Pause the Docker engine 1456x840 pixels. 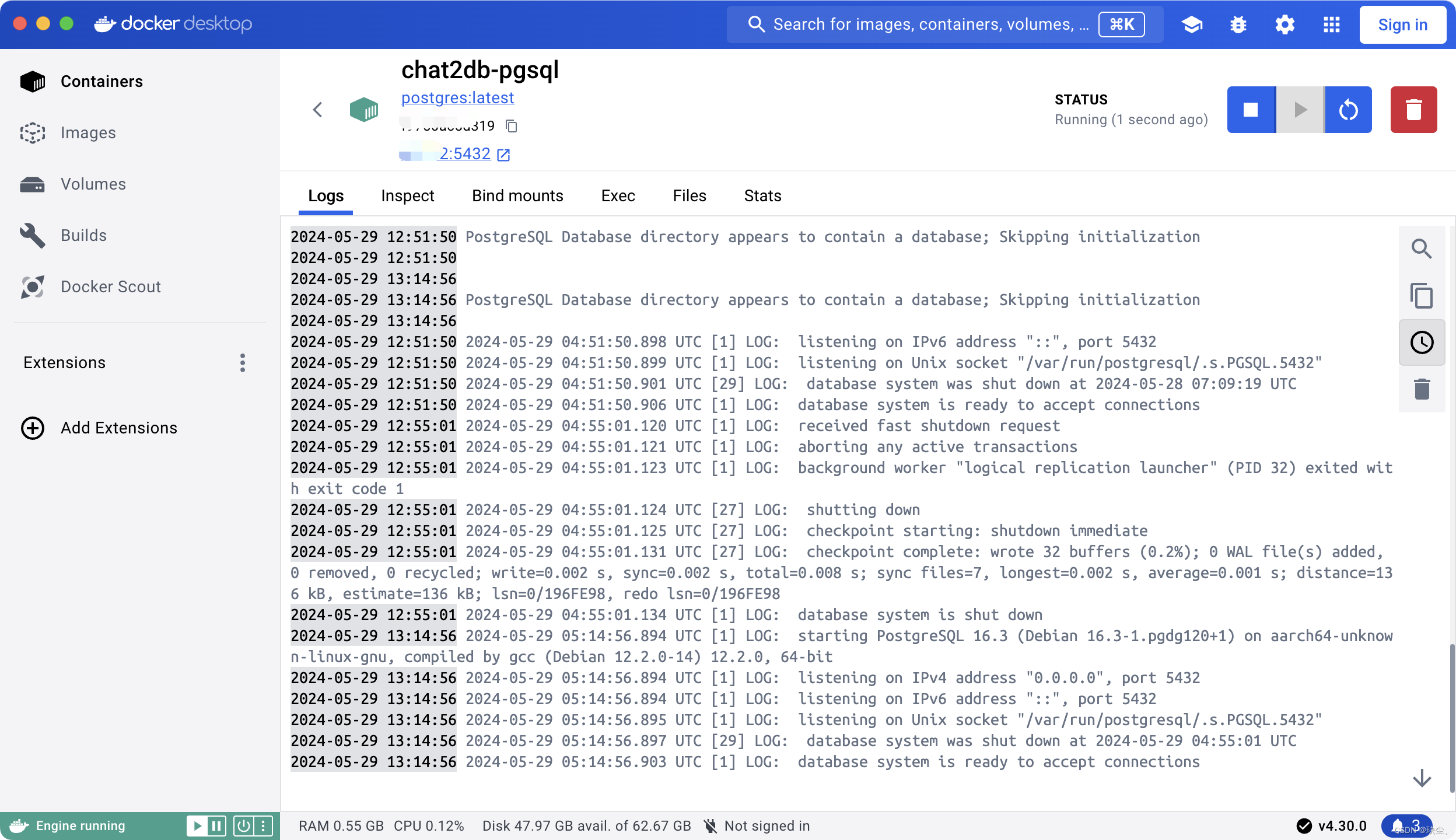(x=216, y=826)
